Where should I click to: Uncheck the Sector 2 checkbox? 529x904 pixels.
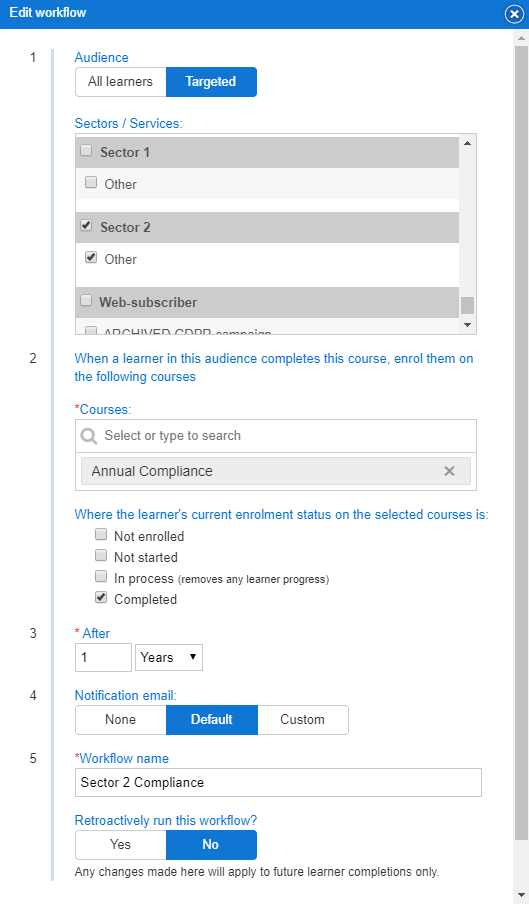86,225
